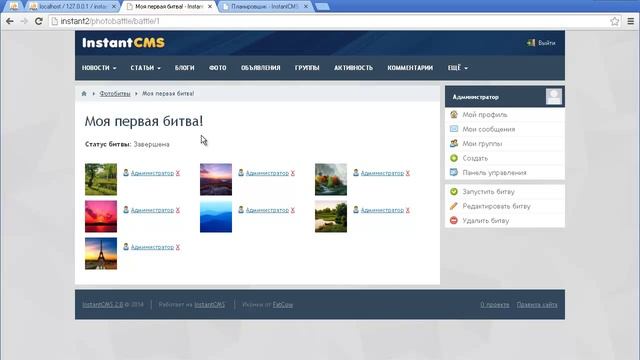Click the Панель управления icon

tap(453, 173)
